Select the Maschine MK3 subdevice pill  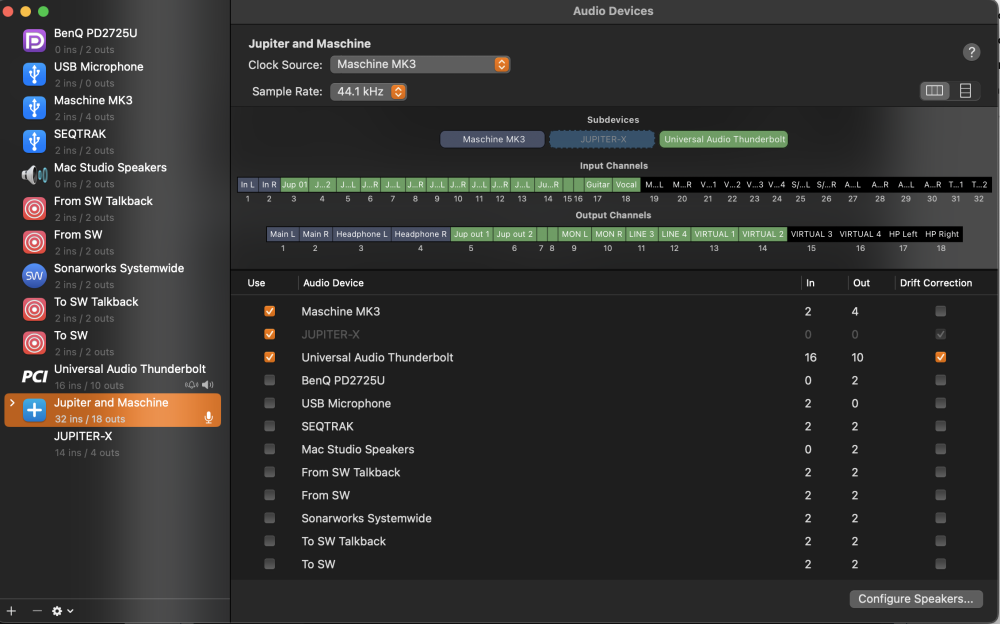(x=492, y=139)
